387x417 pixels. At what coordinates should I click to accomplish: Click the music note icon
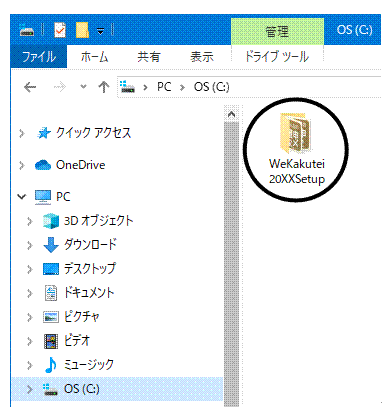click(51, 365)
